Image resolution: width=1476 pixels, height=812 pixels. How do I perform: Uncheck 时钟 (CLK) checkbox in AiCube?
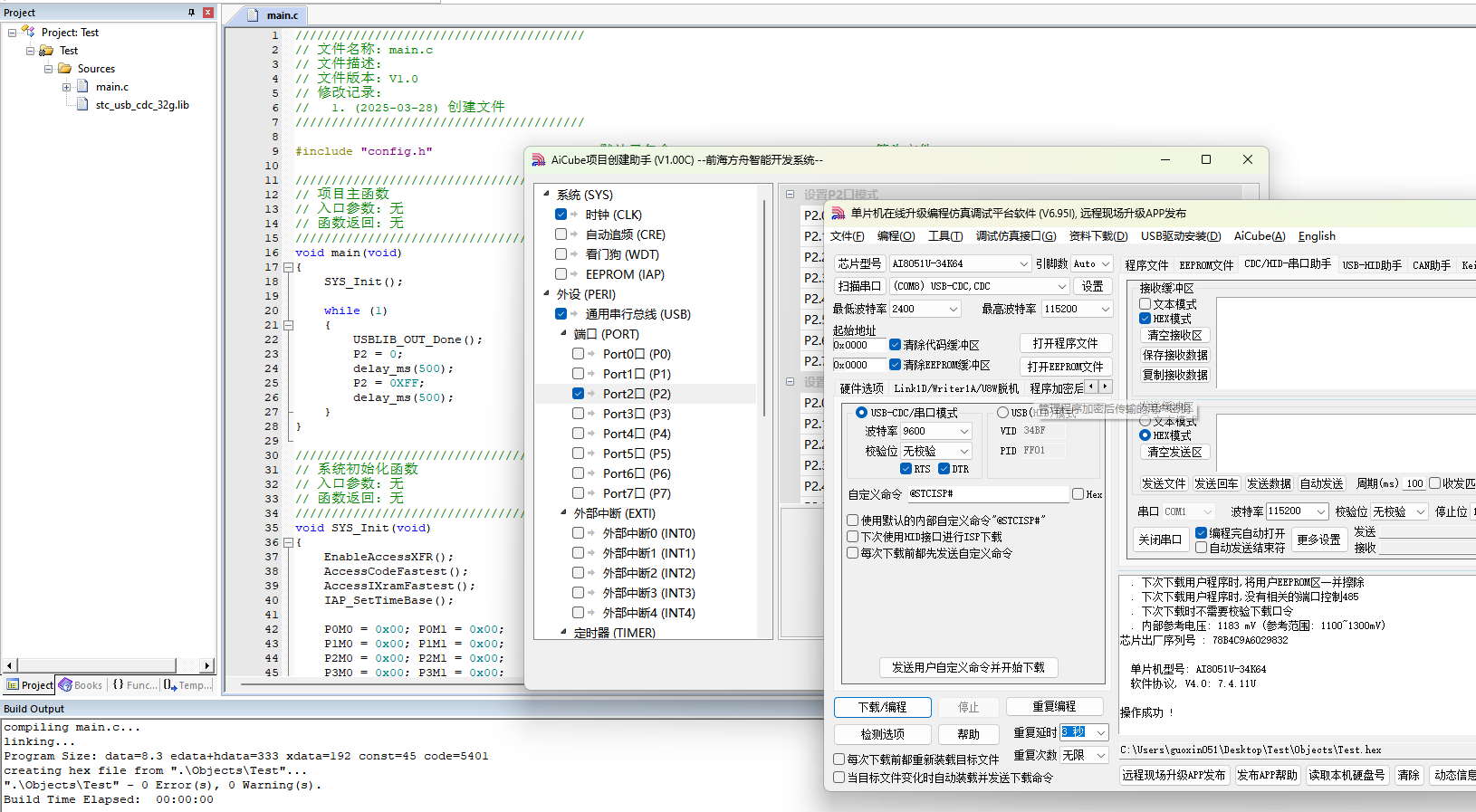pyautogui.click(x=561, y=215)
